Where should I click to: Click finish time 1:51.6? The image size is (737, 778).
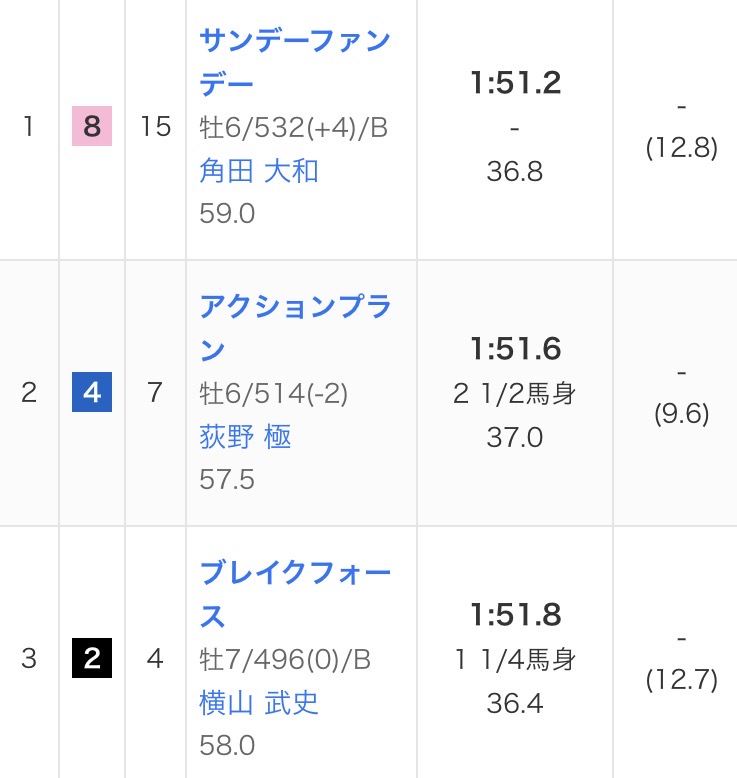(515, 349)
